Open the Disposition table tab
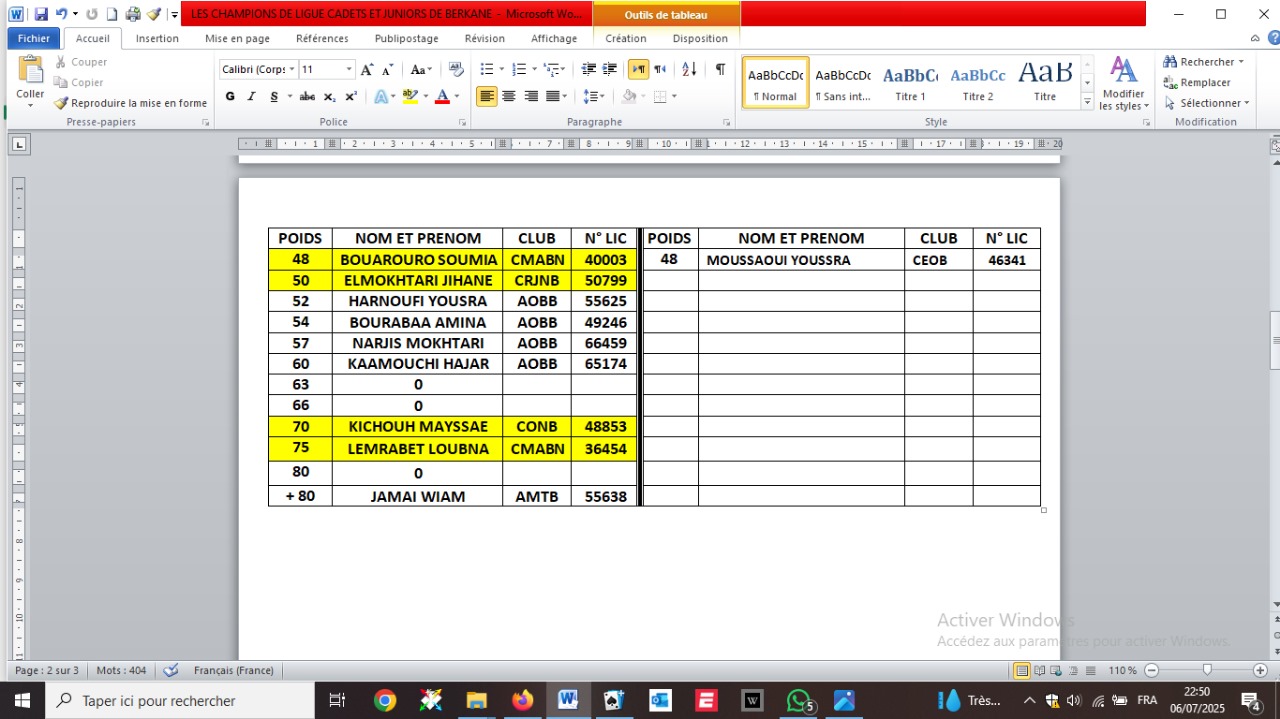 (700, 39)
